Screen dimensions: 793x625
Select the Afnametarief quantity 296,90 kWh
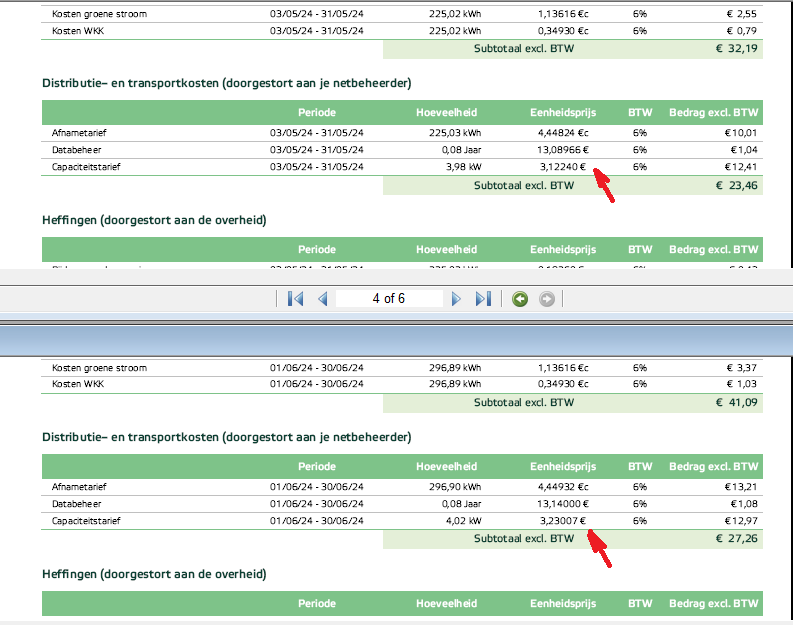[455, 487]
